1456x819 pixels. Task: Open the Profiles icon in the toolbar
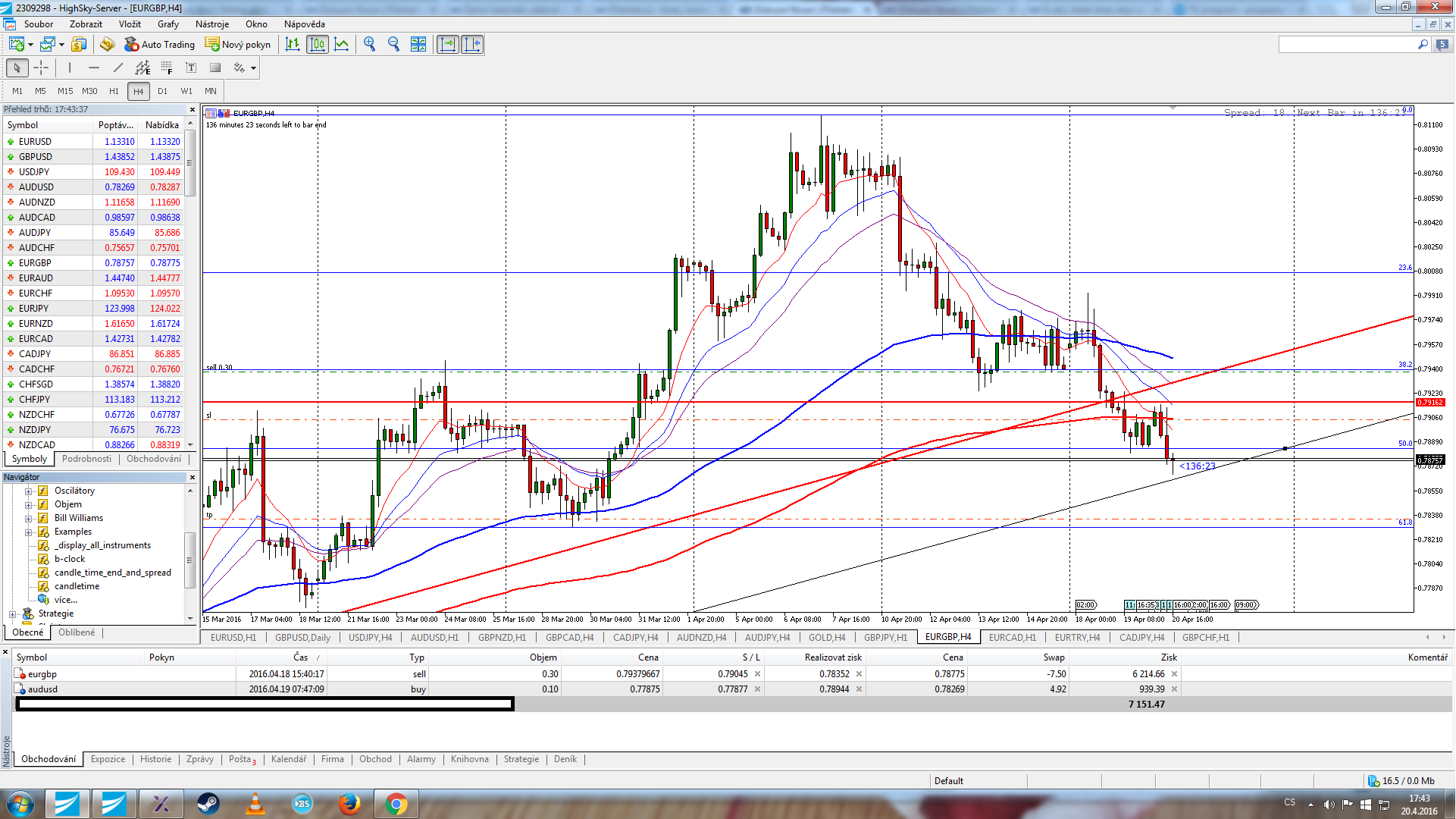coord(48,45)
